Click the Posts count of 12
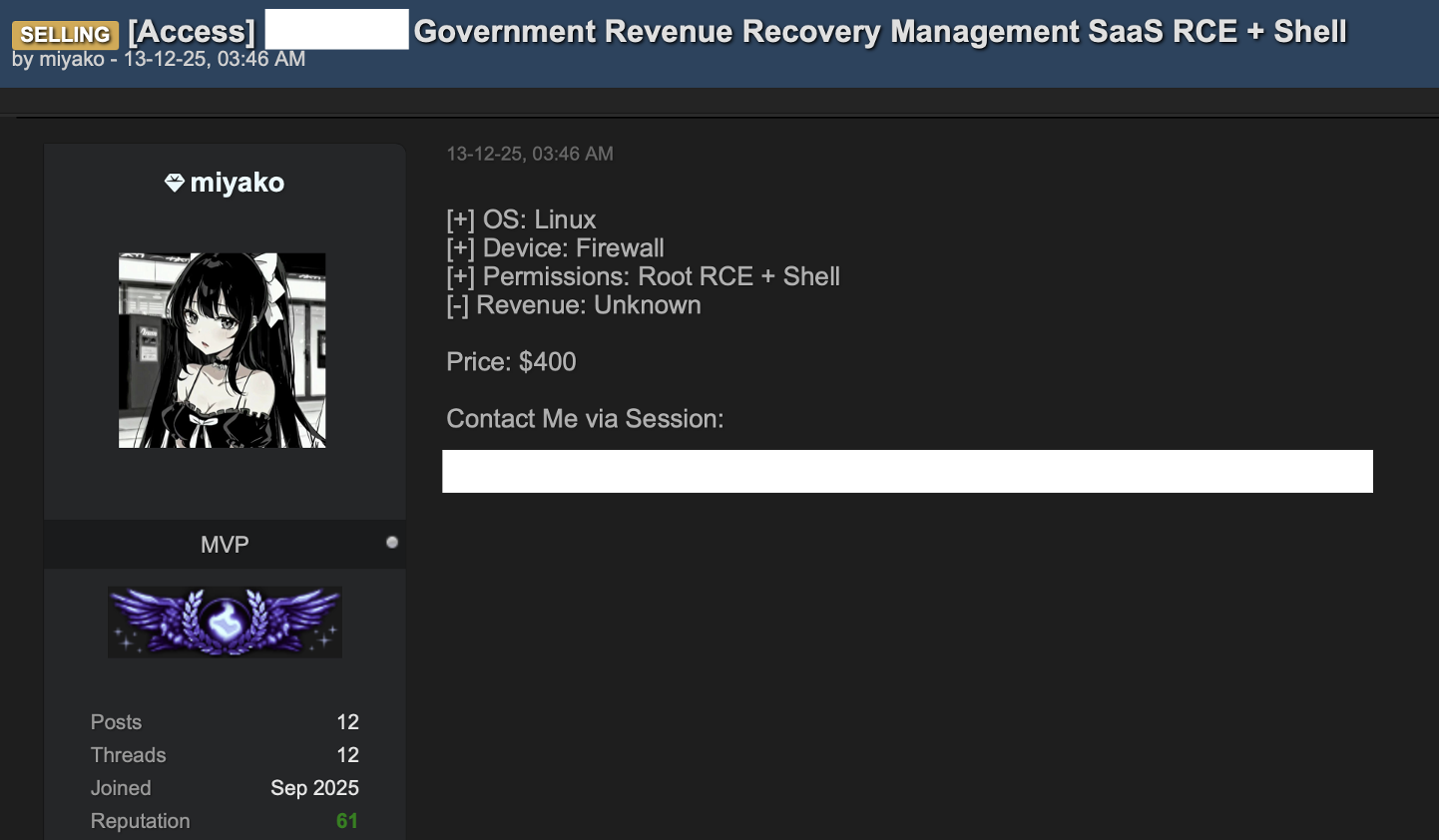This screenshot has width=1439, height=840. point(348,721)
